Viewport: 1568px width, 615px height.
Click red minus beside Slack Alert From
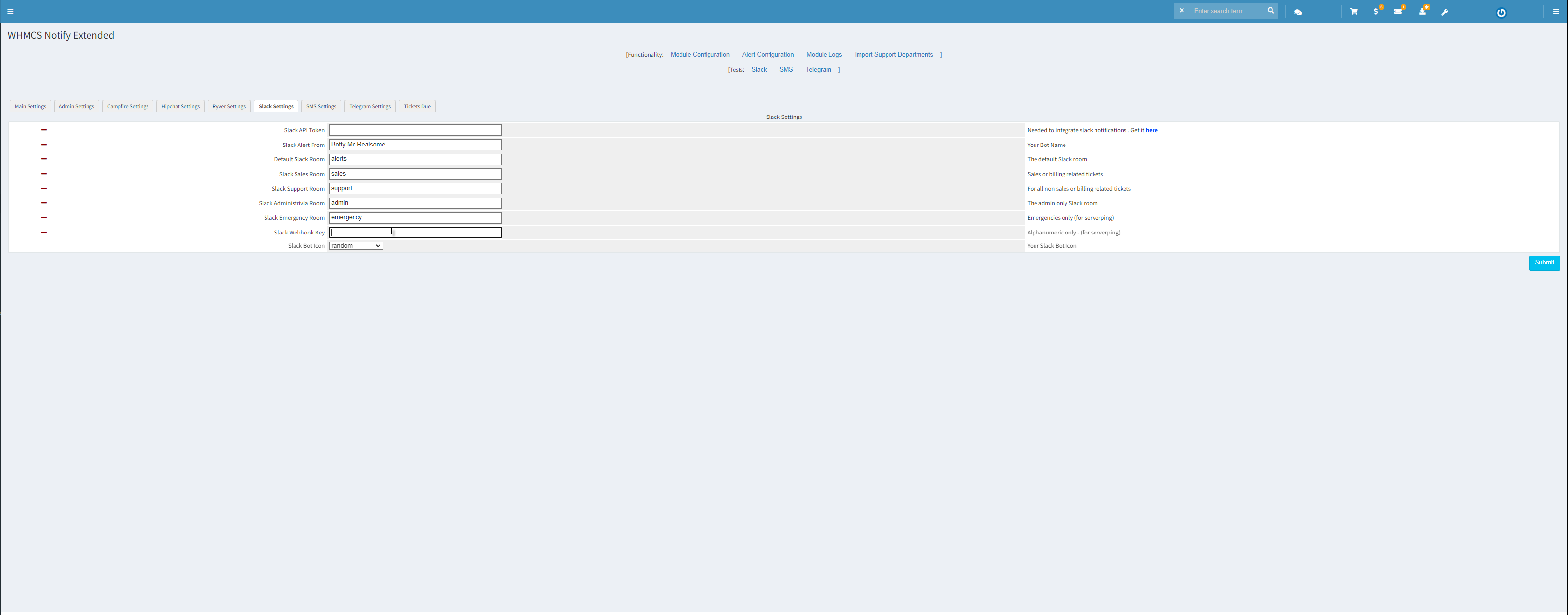44,145
